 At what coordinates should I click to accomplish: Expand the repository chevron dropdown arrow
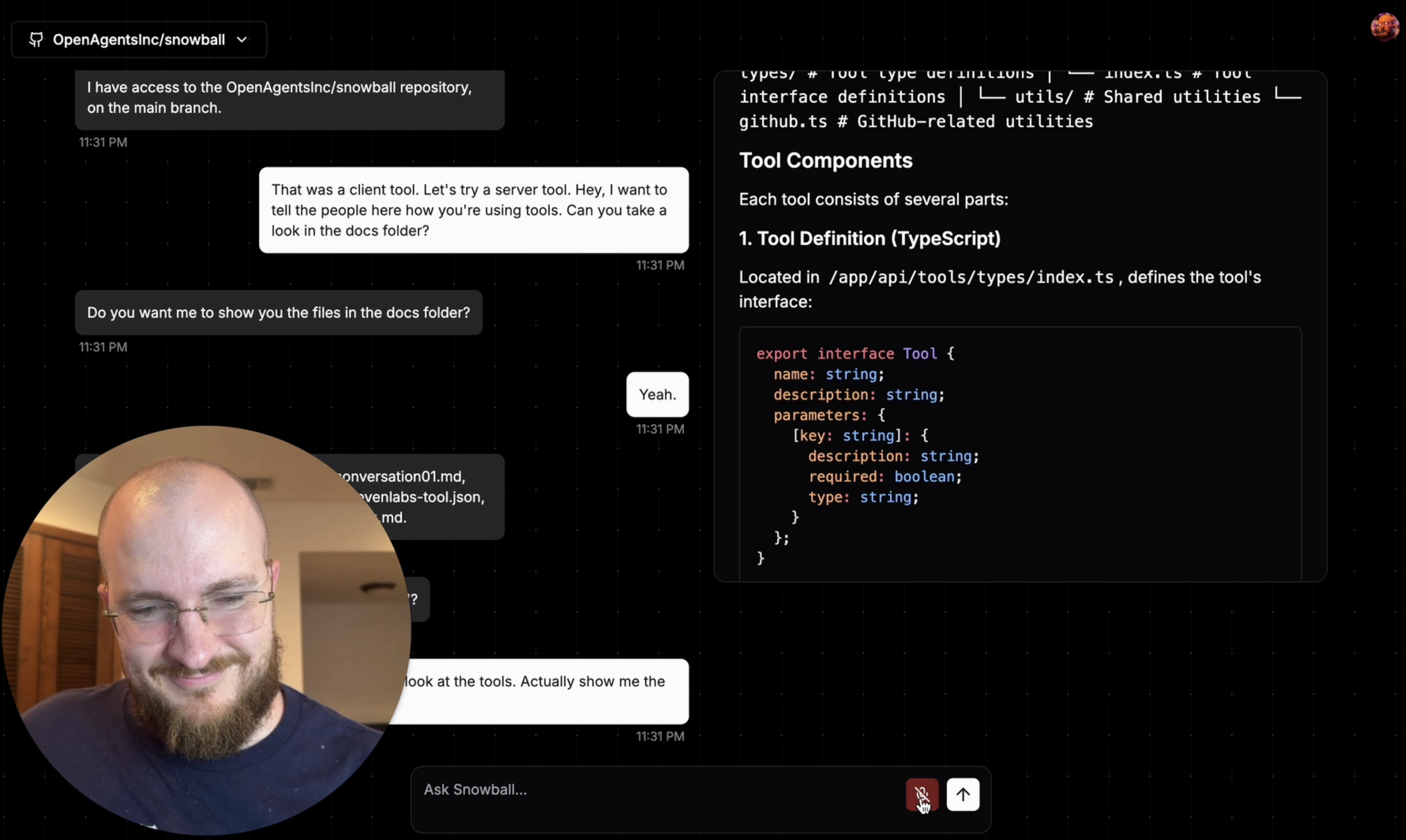242,40
